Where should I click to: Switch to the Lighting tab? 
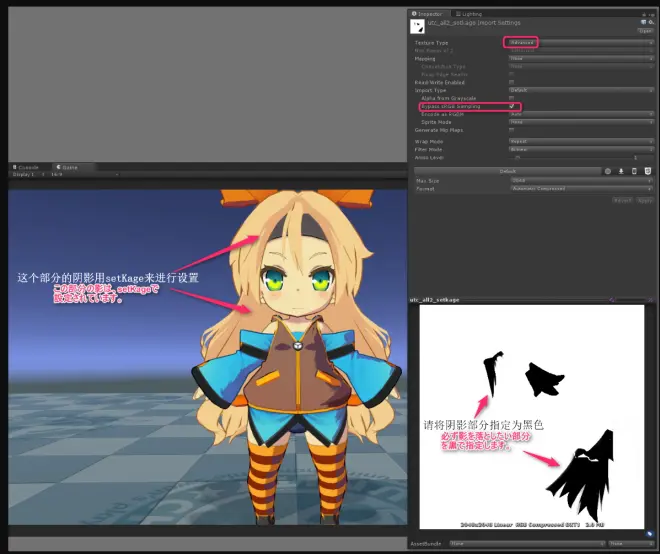(x=468, y=14)
